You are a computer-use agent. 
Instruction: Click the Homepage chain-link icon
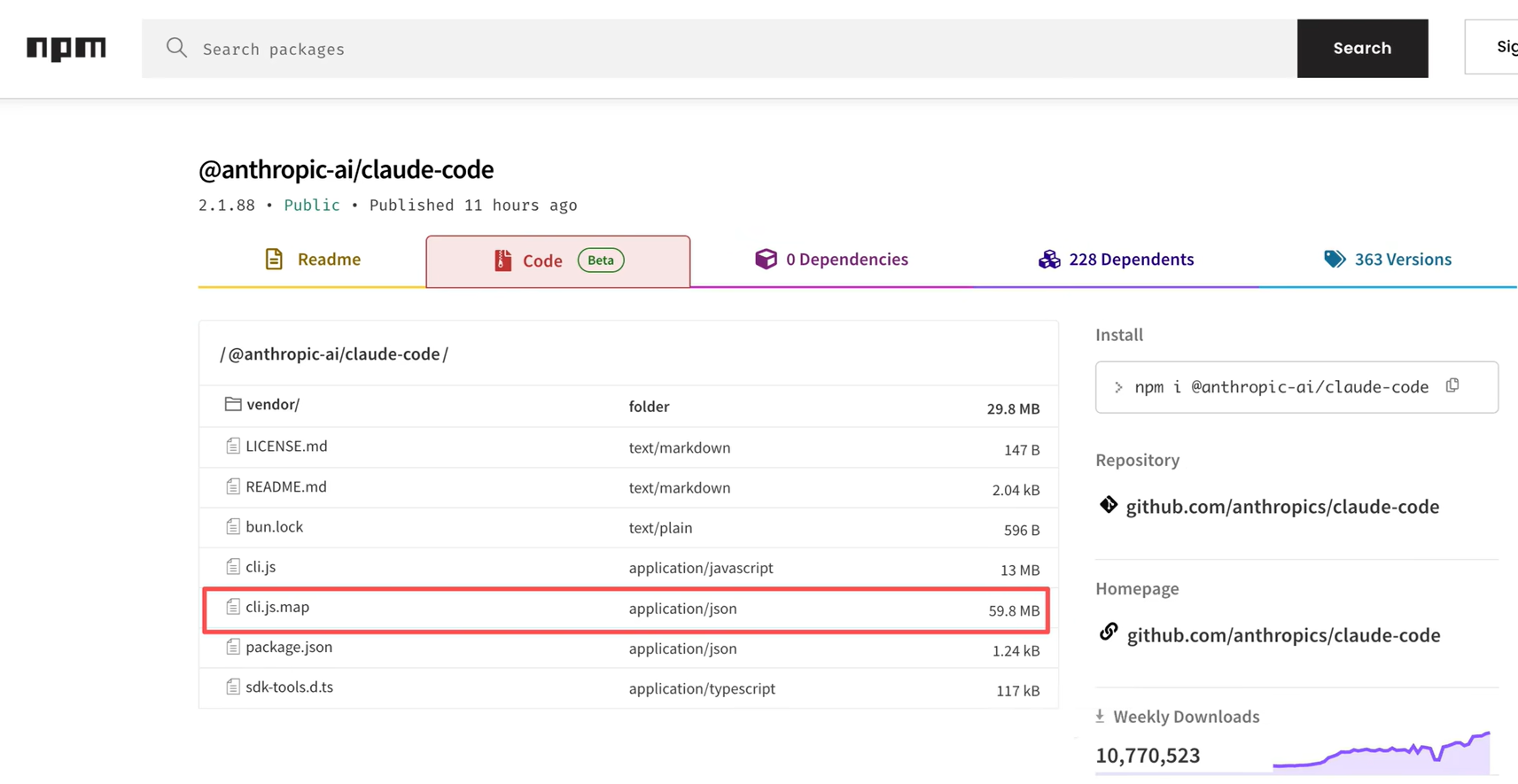coord(1109,632)
